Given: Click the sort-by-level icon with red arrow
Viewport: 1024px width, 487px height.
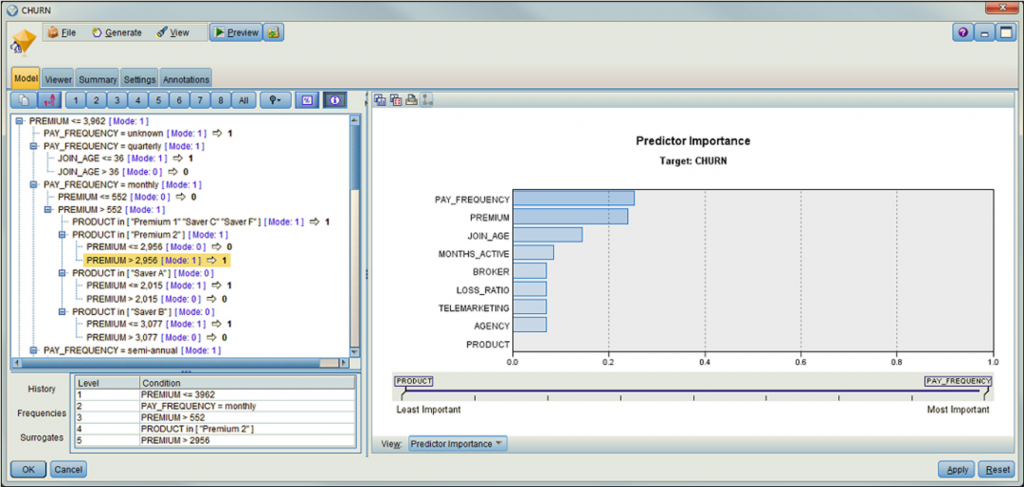Looking at the screenshot, I should pos(50,101).
